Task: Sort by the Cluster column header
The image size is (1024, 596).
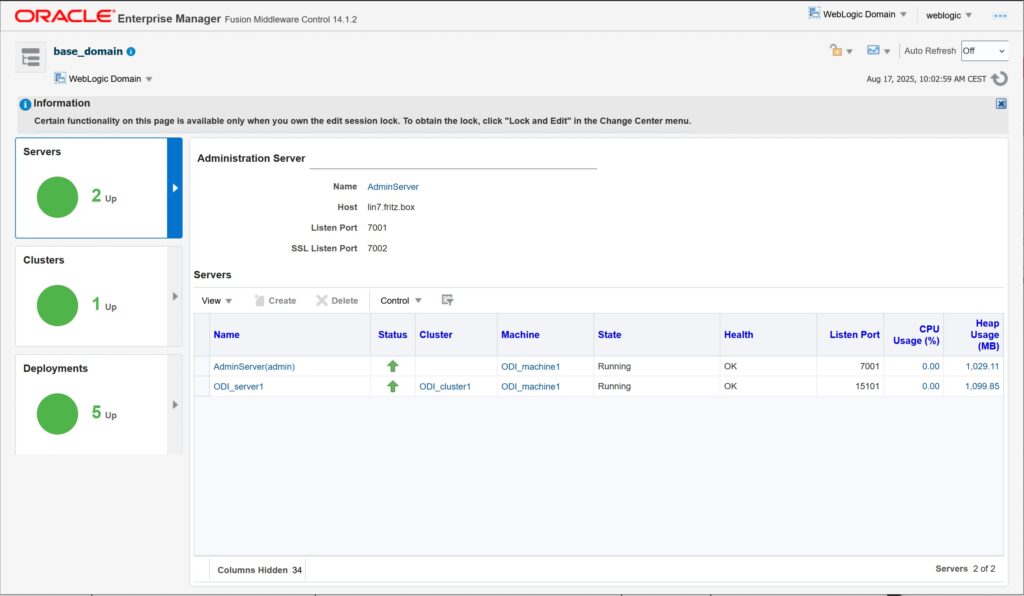Action: click(436, 335)
